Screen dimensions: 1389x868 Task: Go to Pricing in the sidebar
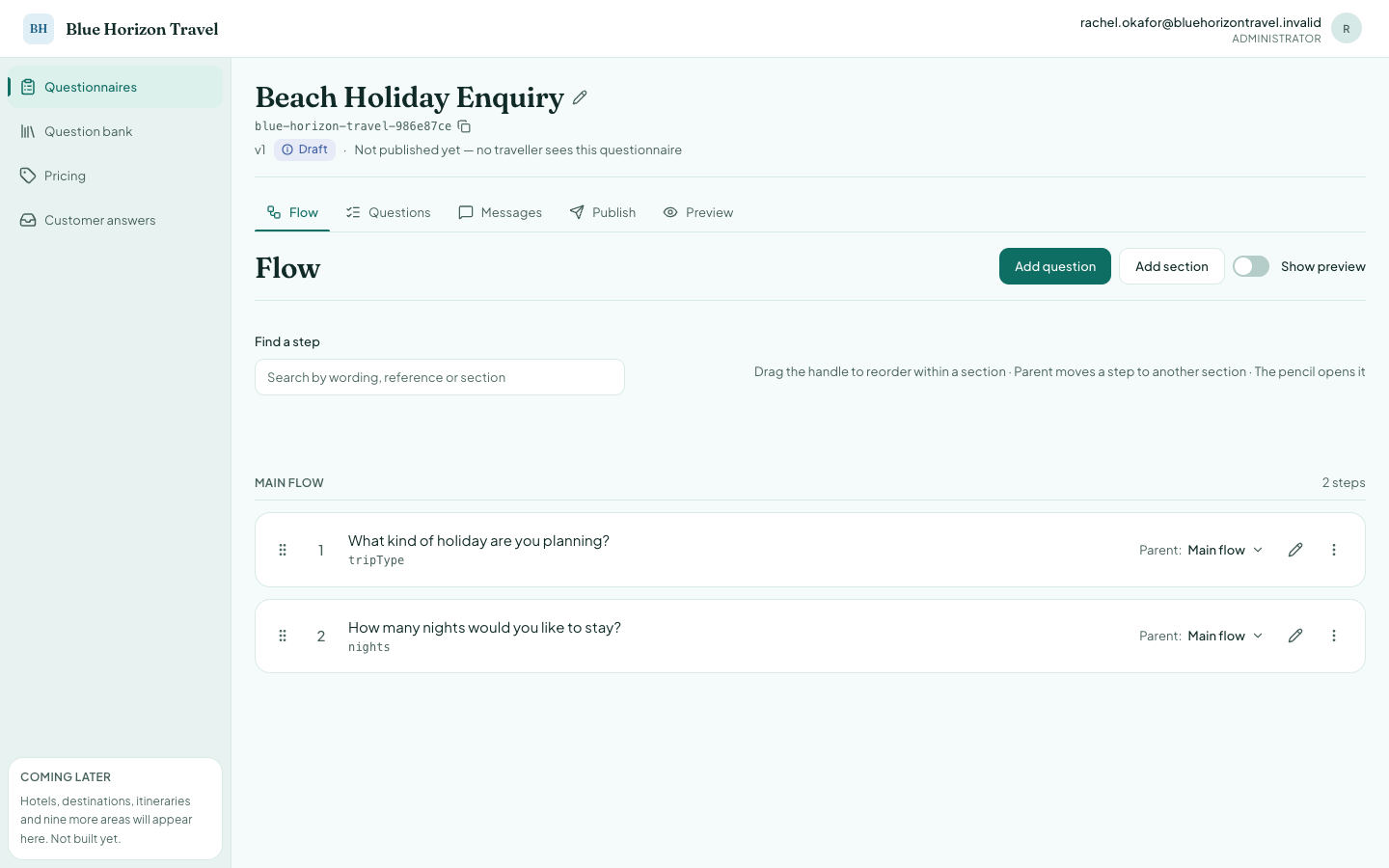pos(115,176)
